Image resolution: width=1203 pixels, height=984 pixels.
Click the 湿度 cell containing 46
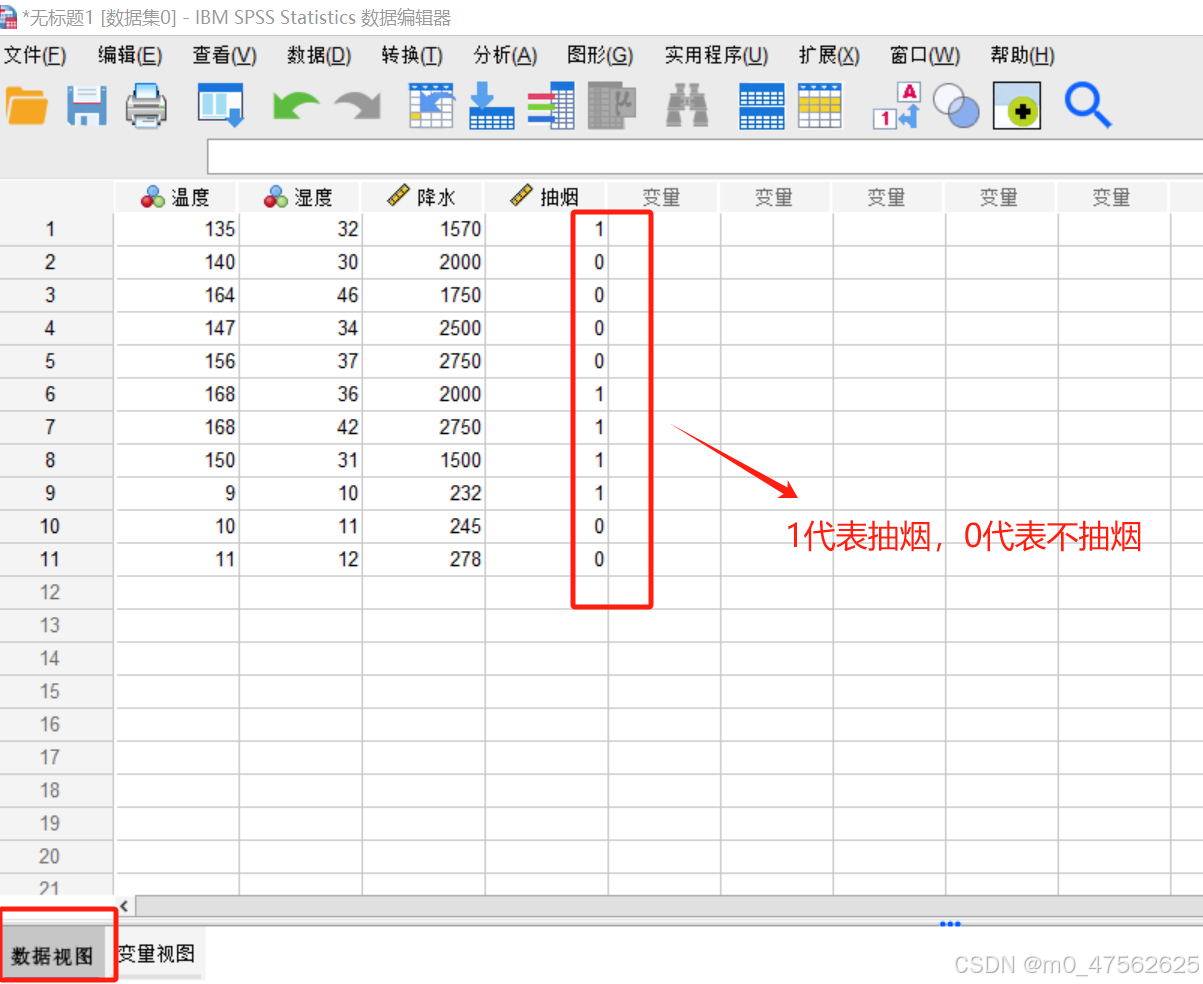click(x=300, y=295)
